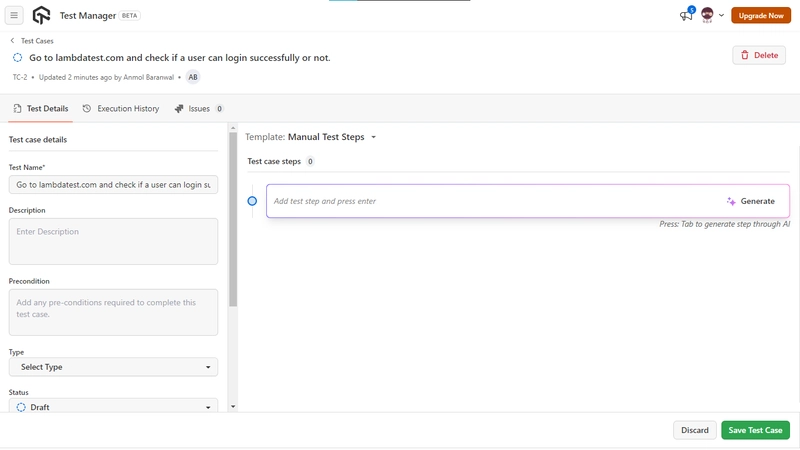800x450 pixels.
Task: Click the AB assignee avatar badge
Action: [x=193, y=77]
